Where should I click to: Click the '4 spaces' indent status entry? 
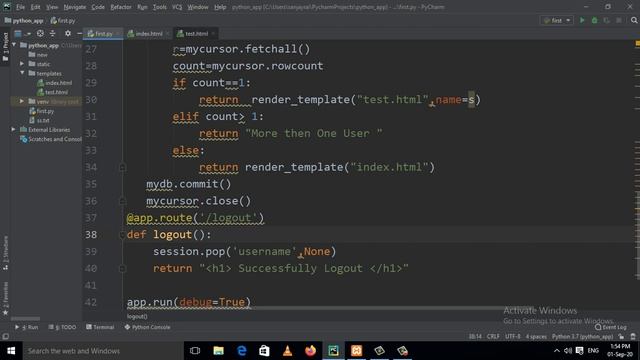point(536,337)
